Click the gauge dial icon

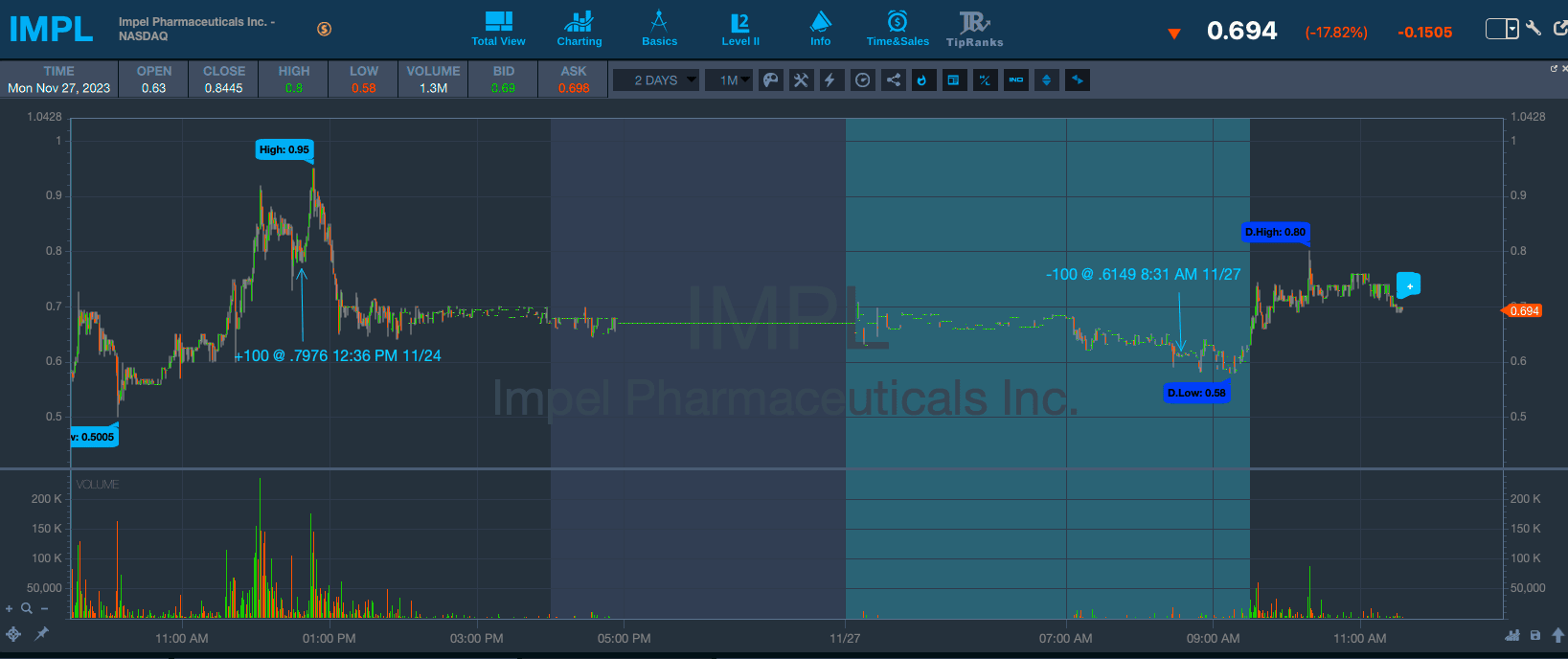pyautogui.click(x=863, y=80)
